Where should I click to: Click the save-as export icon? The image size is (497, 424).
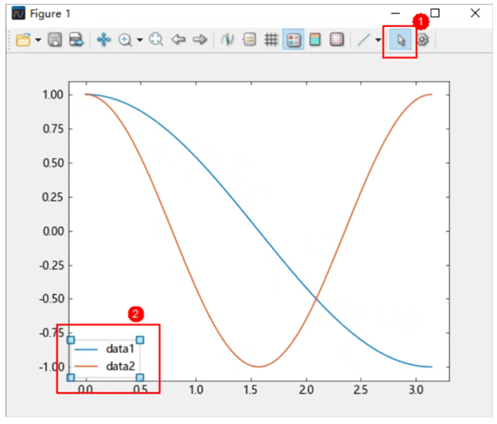[76, 40]
